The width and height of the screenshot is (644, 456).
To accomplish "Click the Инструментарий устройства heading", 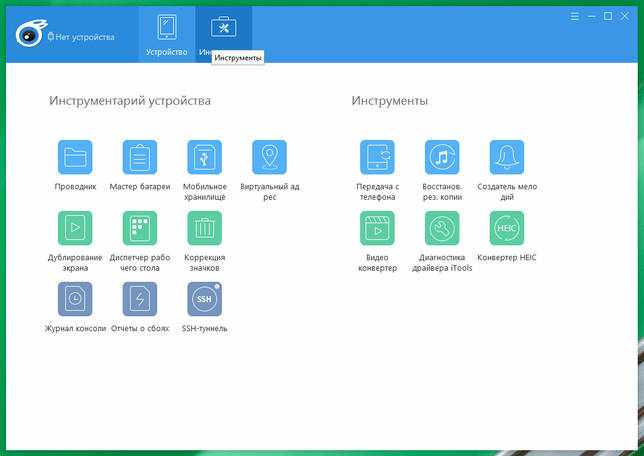I will (130, 101).
